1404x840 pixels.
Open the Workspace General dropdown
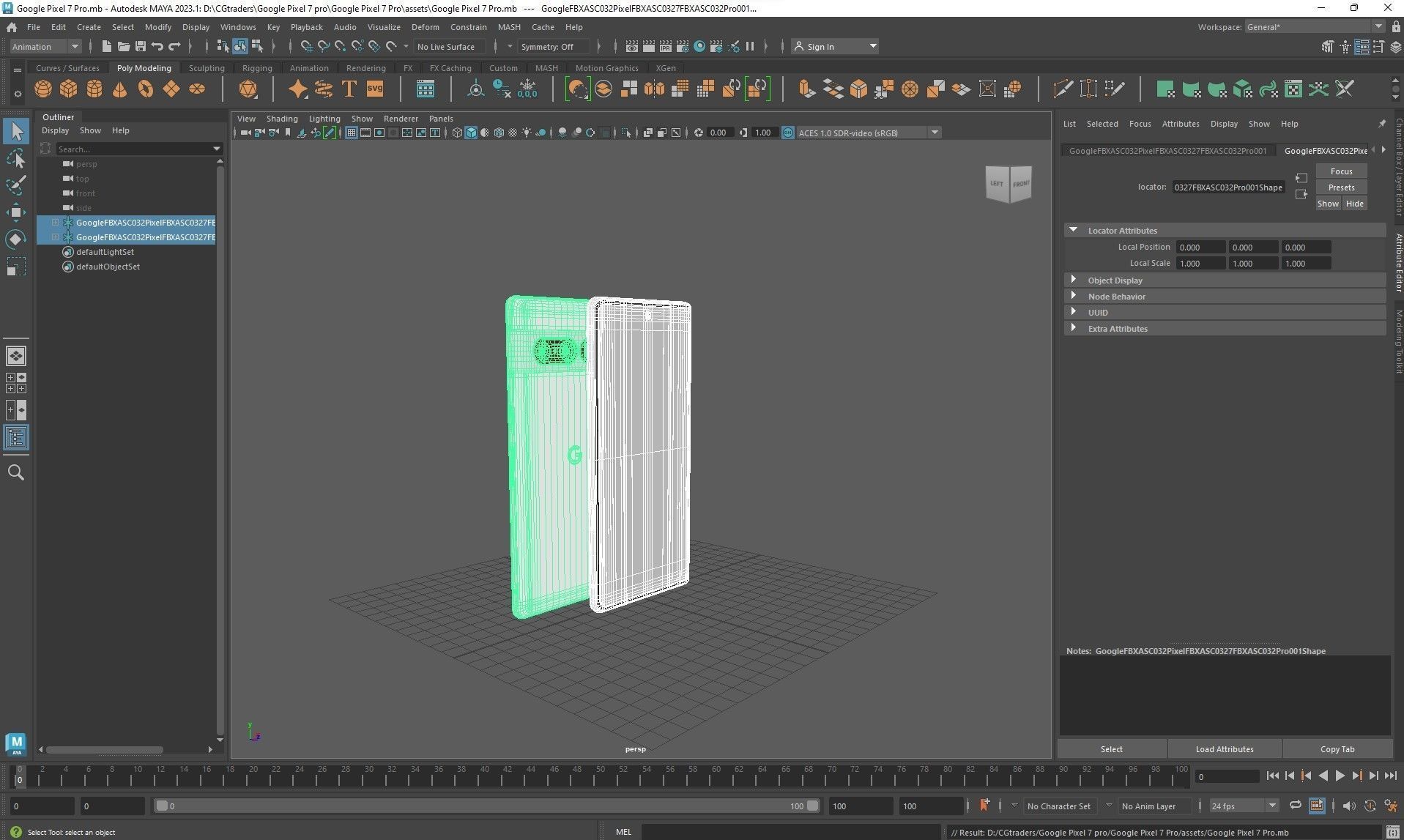click(1315, 27)
